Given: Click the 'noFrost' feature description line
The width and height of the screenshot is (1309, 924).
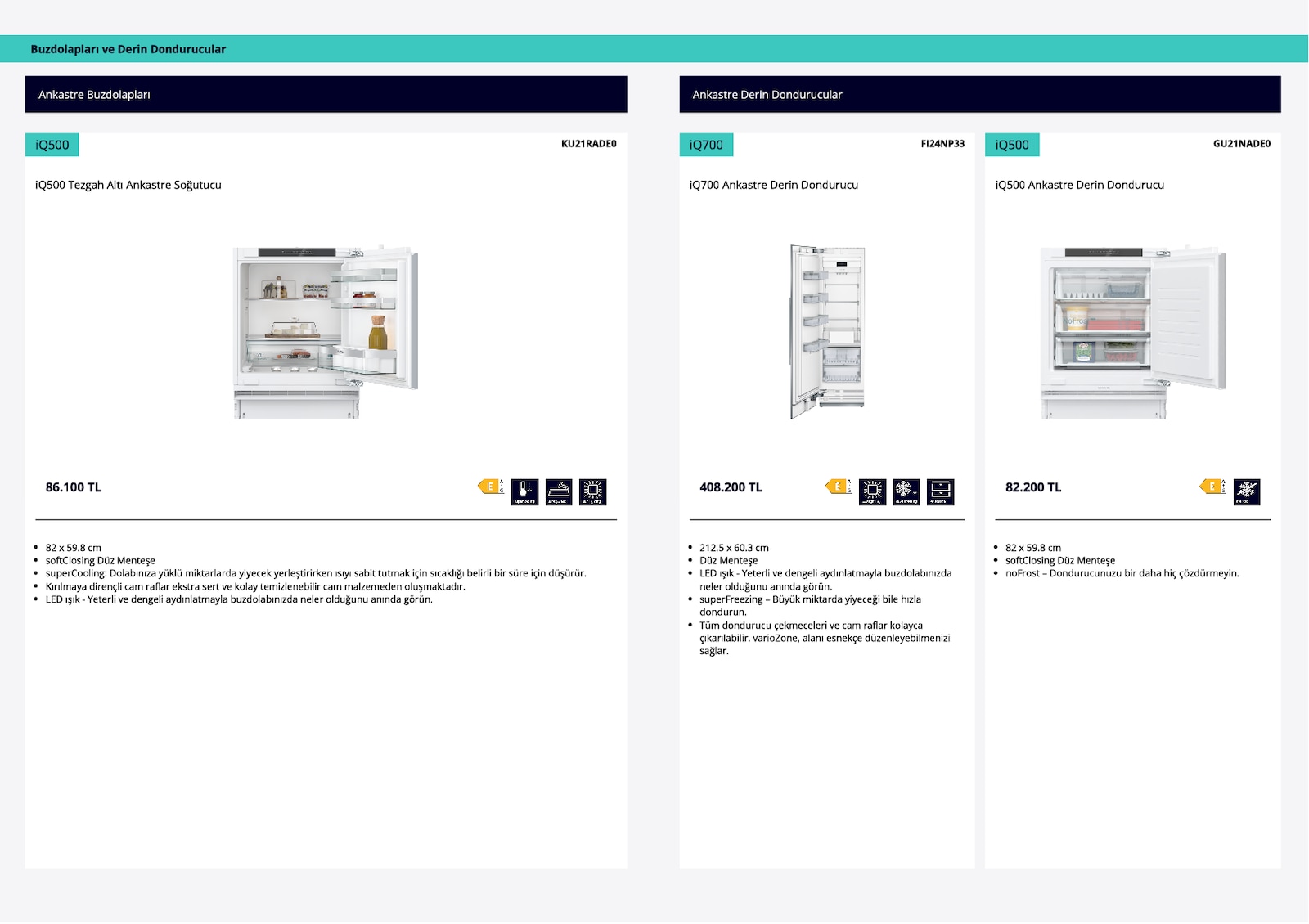Looking at the screenshot, I should pyautogui.click(x=1122, y=573).
